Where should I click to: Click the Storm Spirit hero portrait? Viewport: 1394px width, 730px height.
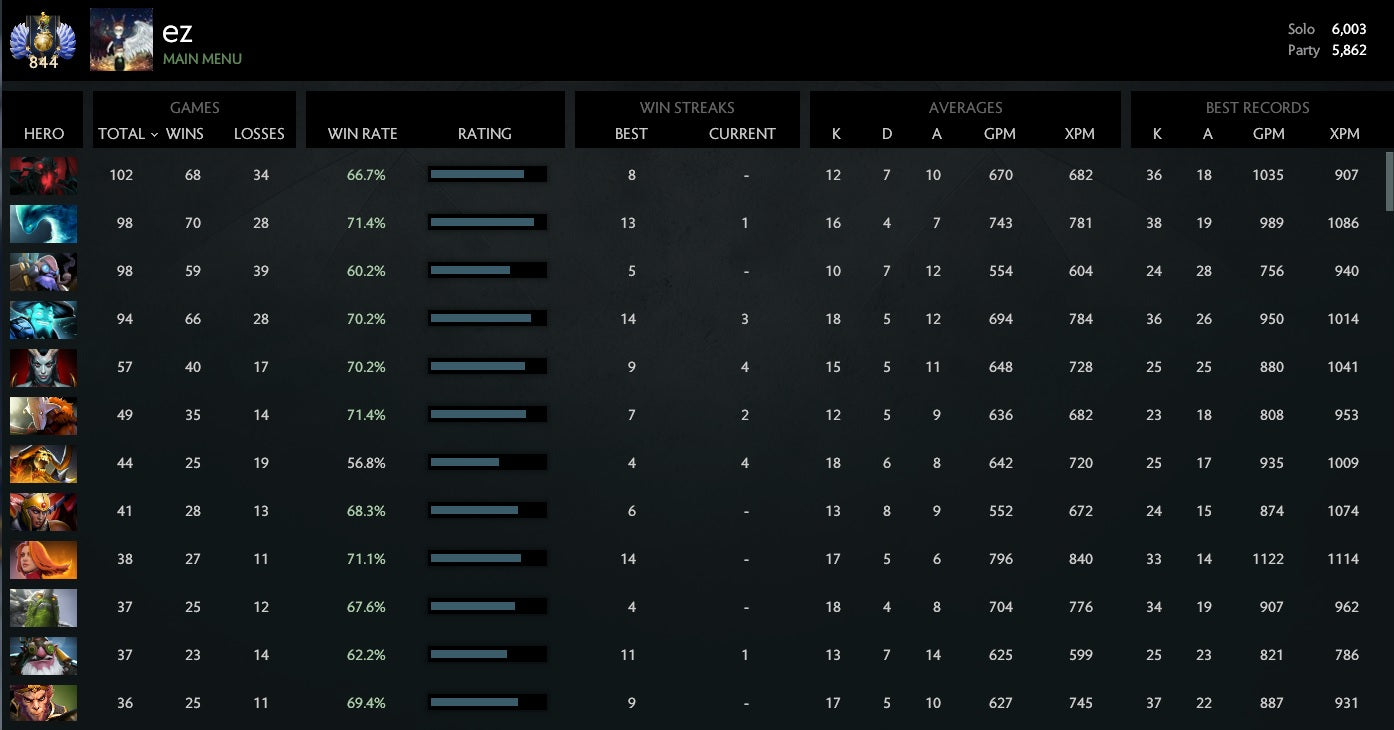[x=43, y=319]
